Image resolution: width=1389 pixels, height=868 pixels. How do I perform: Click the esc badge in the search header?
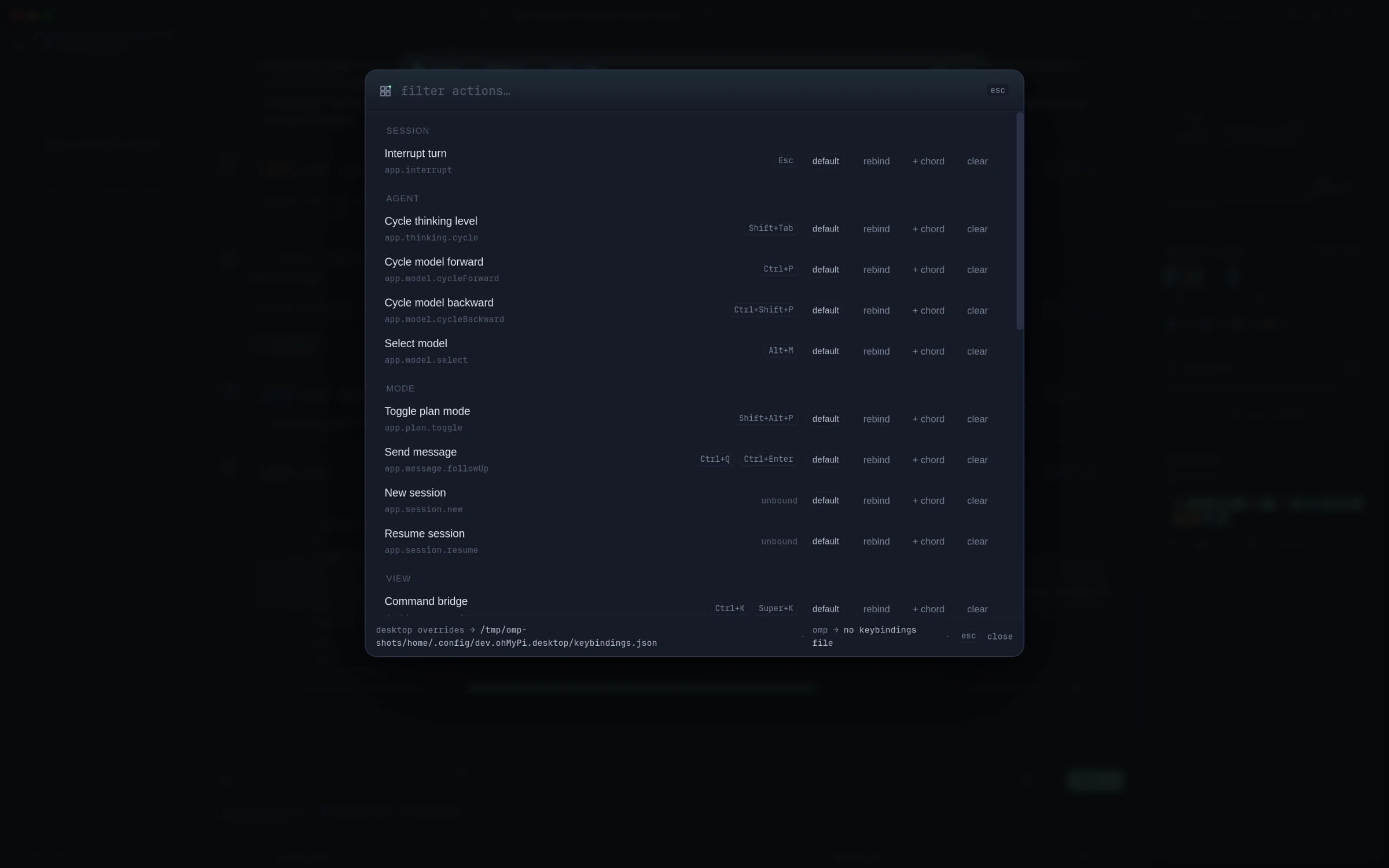(x=997, y=90)
